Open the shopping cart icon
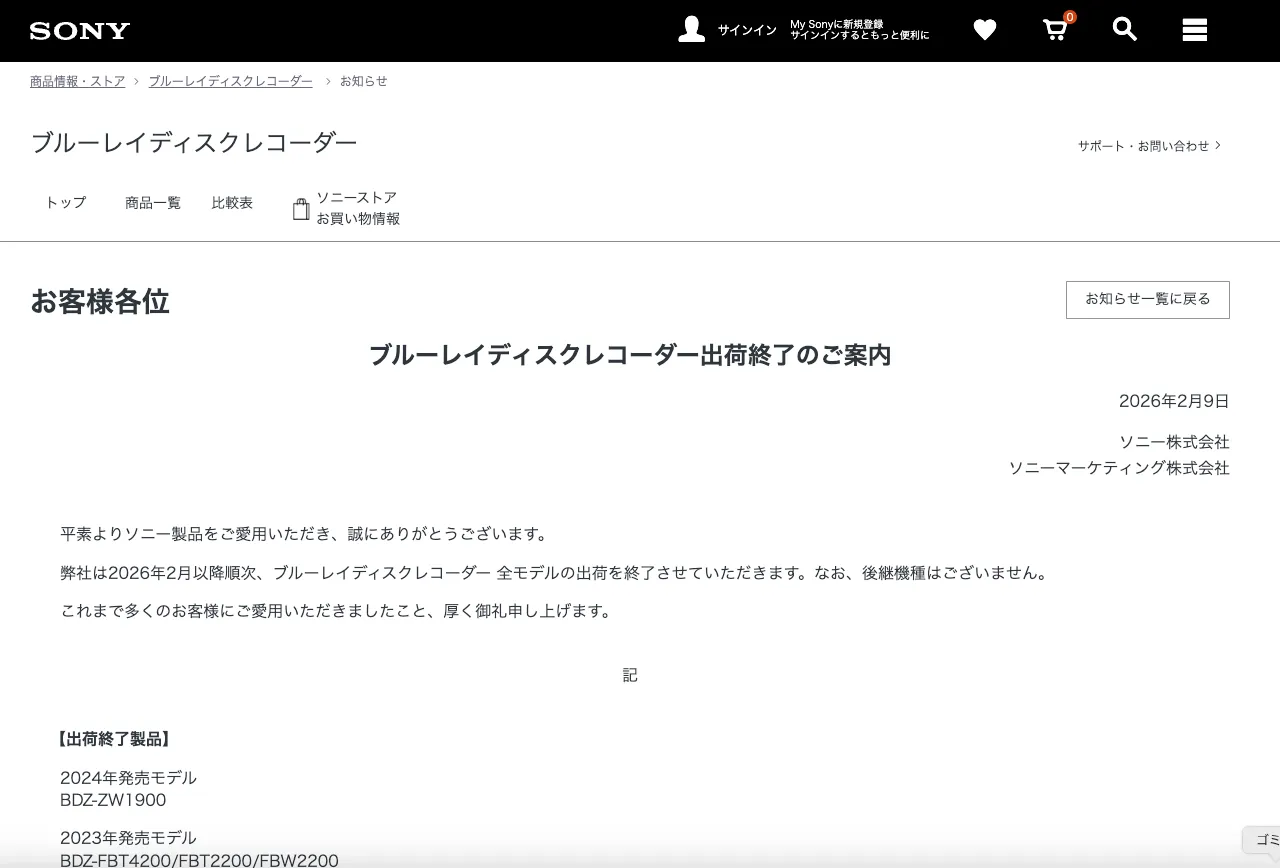 [1055, 29]
